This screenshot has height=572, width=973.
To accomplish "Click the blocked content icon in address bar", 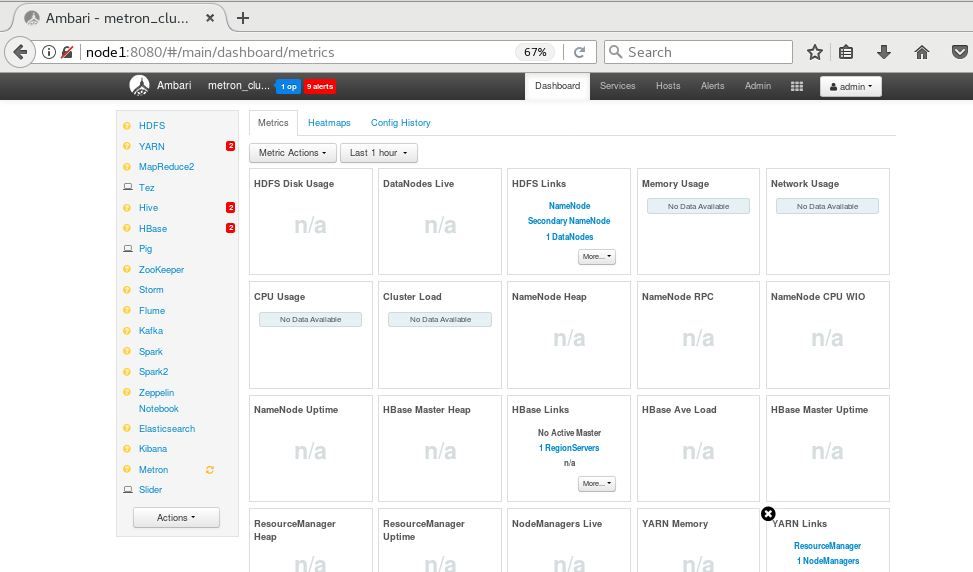I will pyautogui.click(x=67, y=52).
